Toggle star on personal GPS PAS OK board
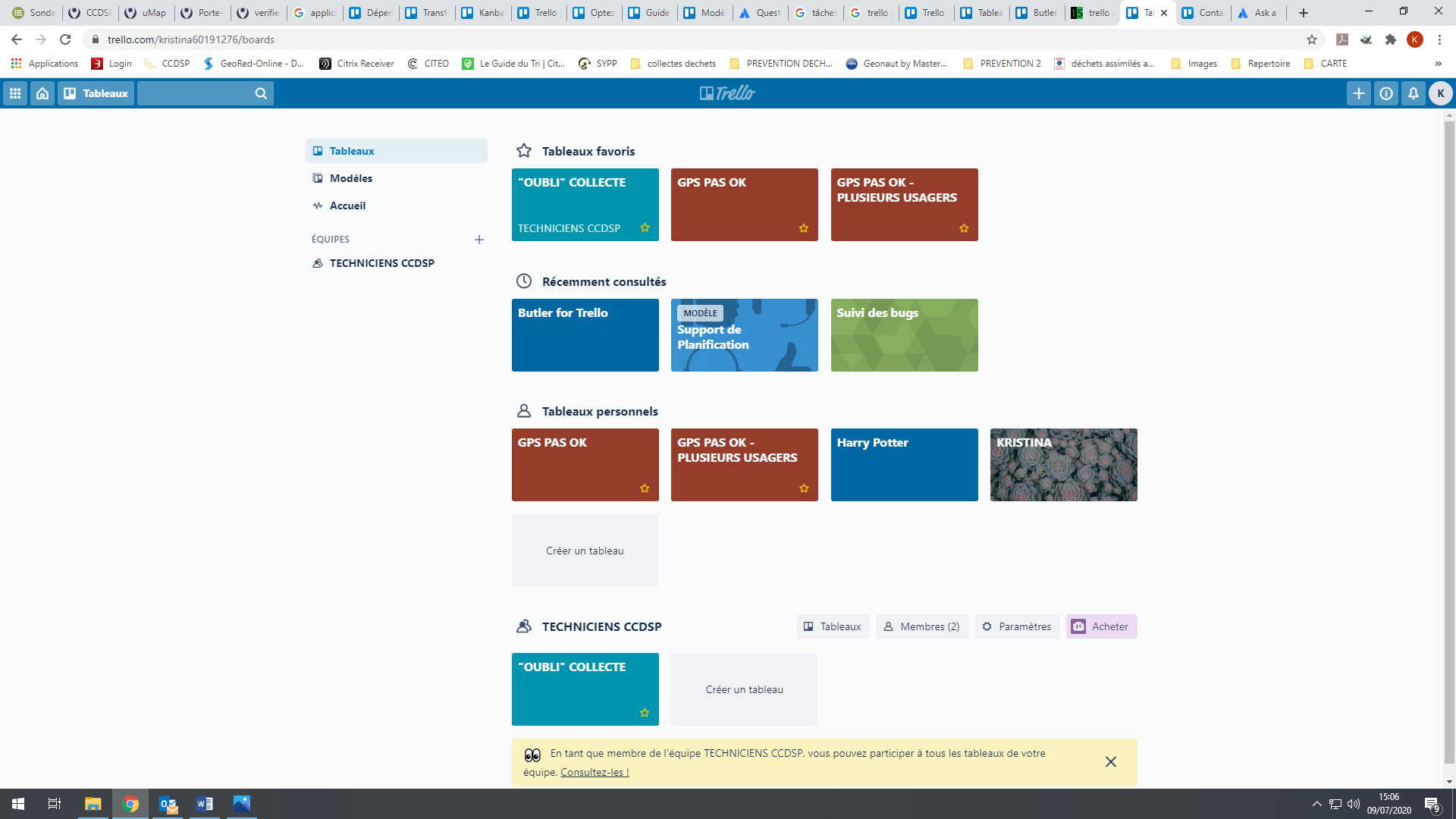 click(645, 488)
